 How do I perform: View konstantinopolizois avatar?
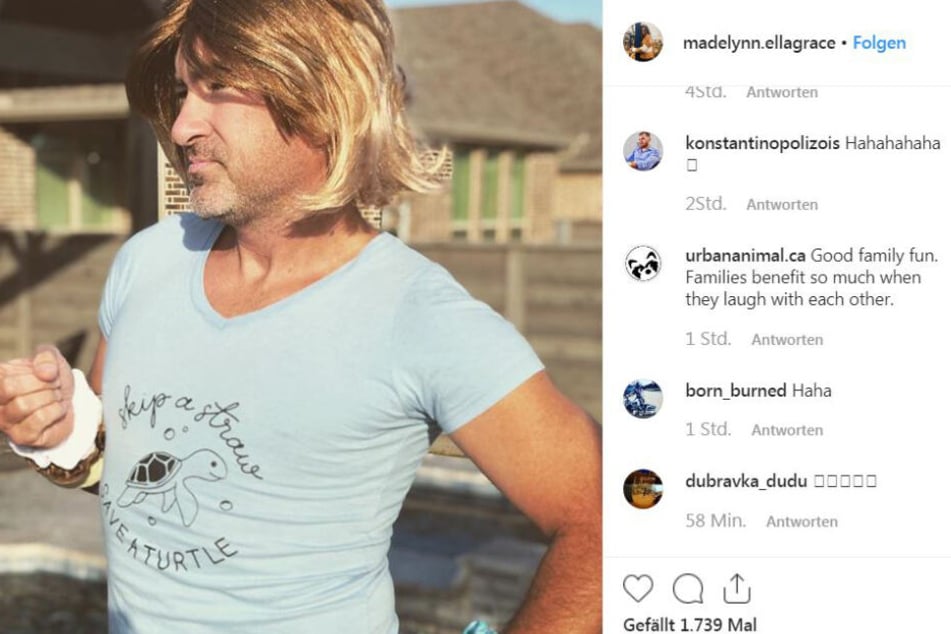643,150
